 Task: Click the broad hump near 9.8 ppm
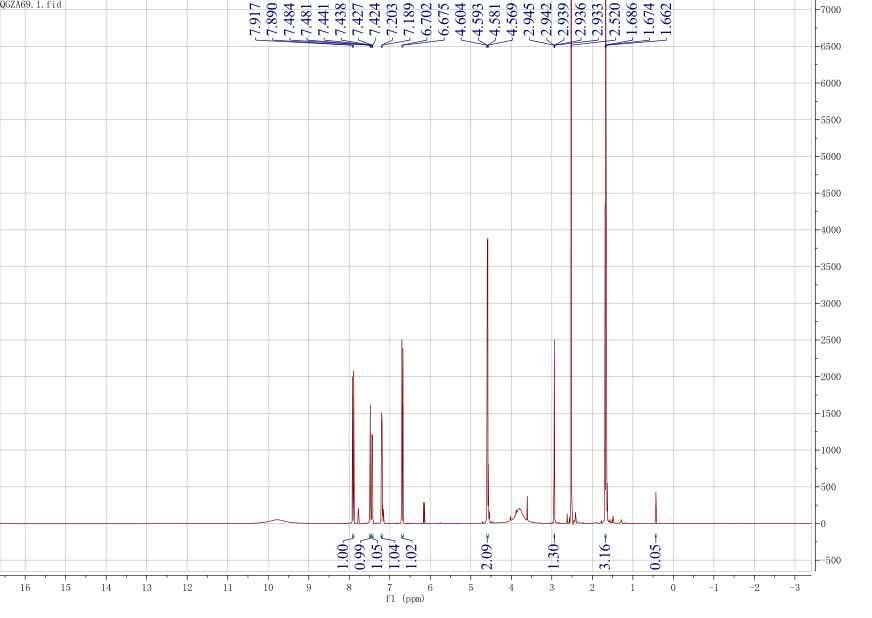point(277,521)
